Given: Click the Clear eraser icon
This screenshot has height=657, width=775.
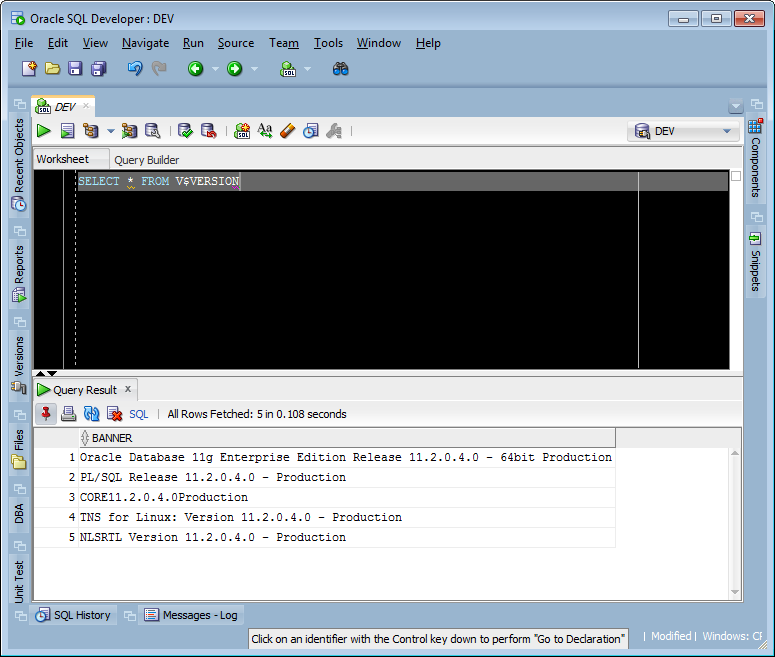Looking at the screenshot, I should coord(288,131).
